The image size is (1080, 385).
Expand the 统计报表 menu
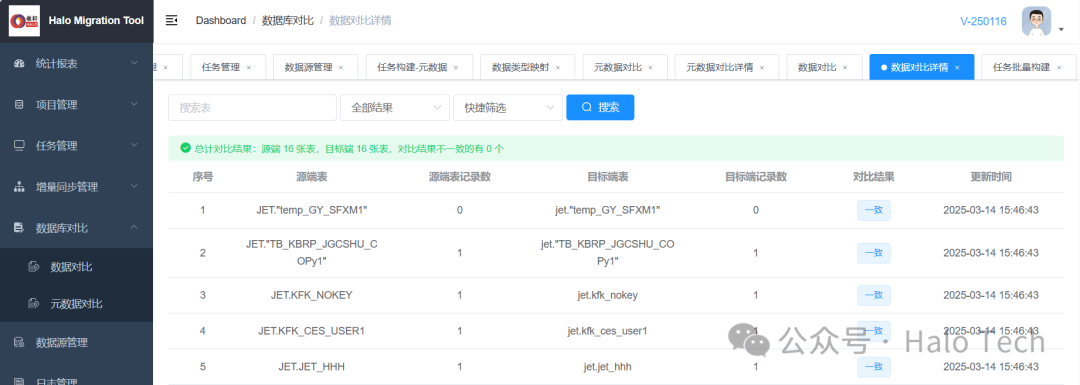[134, 63]
